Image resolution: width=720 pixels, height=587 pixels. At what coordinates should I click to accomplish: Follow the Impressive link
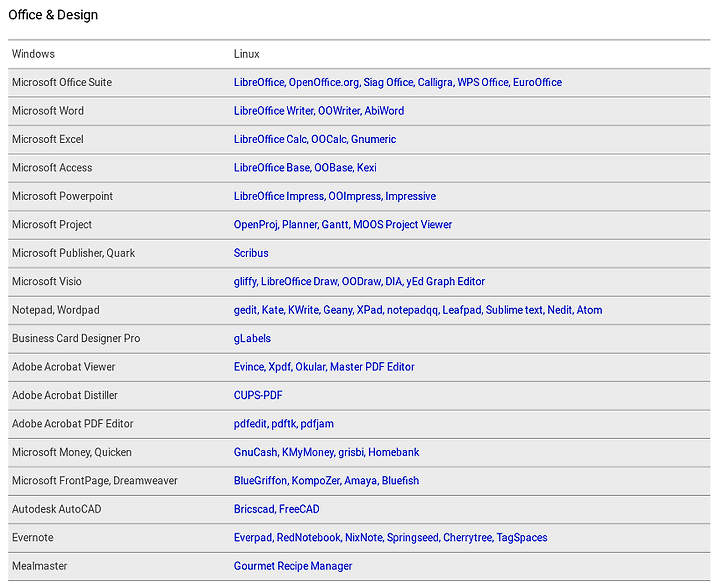[411, 196]
